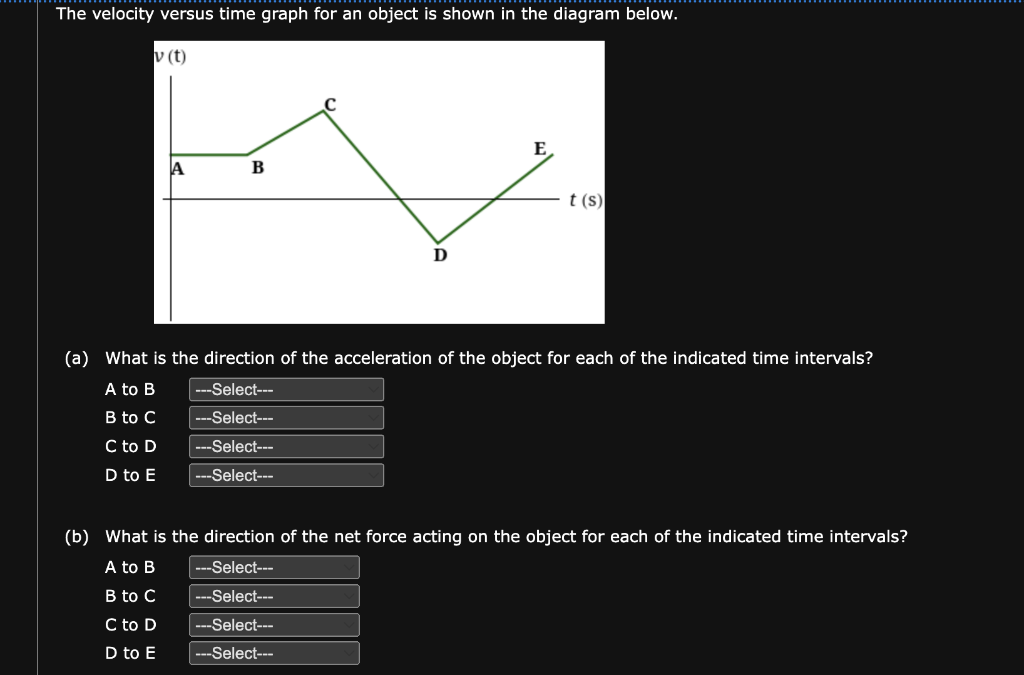Screen dimensions: 1024x675
Task: Open the C to D net force dropdown
Action: tap(274, 624)
